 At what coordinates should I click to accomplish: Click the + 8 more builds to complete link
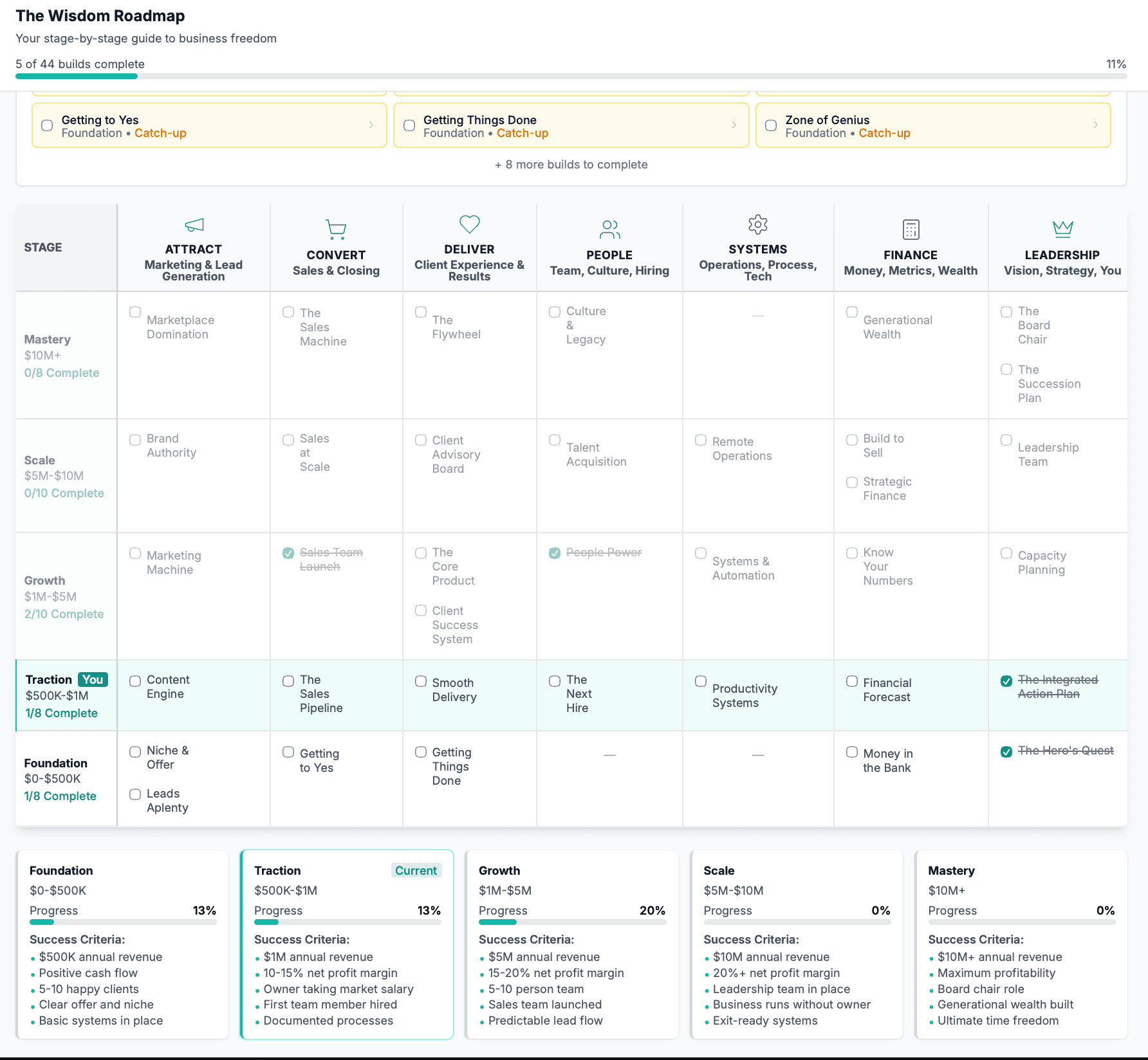click(571, 165)
